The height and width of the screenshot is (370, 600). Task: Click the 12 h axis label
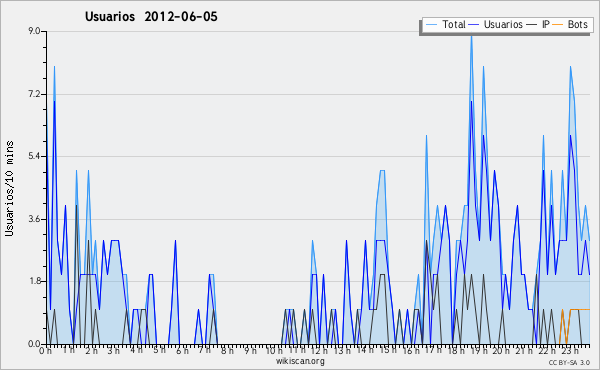(x=319, y=350)
